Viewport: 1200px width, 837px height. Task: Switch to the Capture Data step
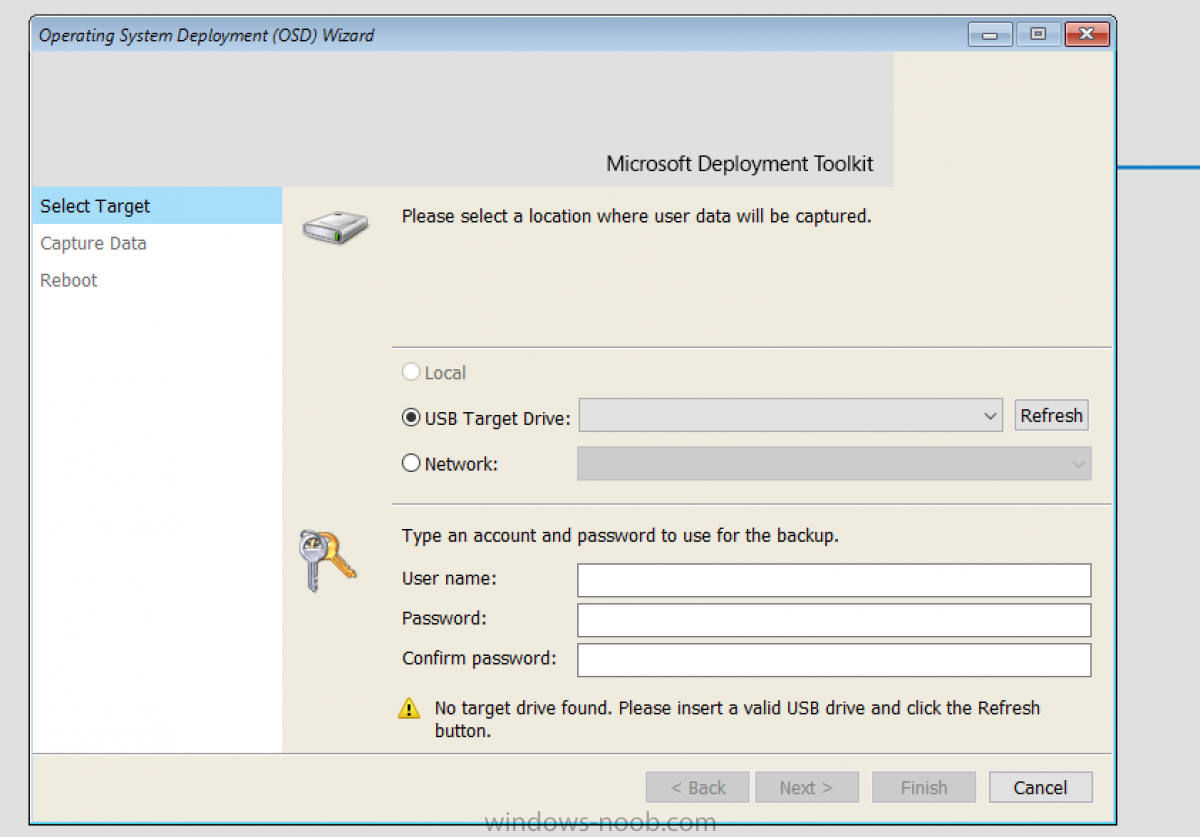pyautogui.click(x=93, y=243)
